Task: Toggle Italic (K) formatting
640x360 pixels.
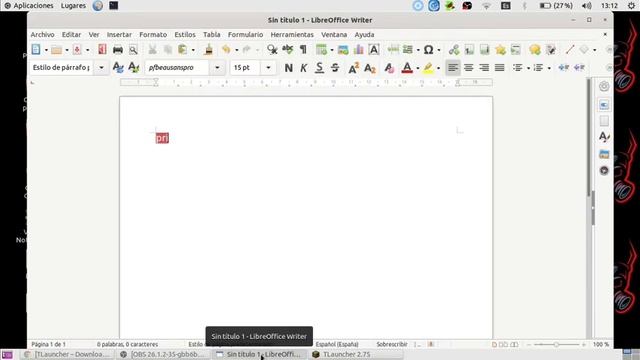Action: (304, 68)
